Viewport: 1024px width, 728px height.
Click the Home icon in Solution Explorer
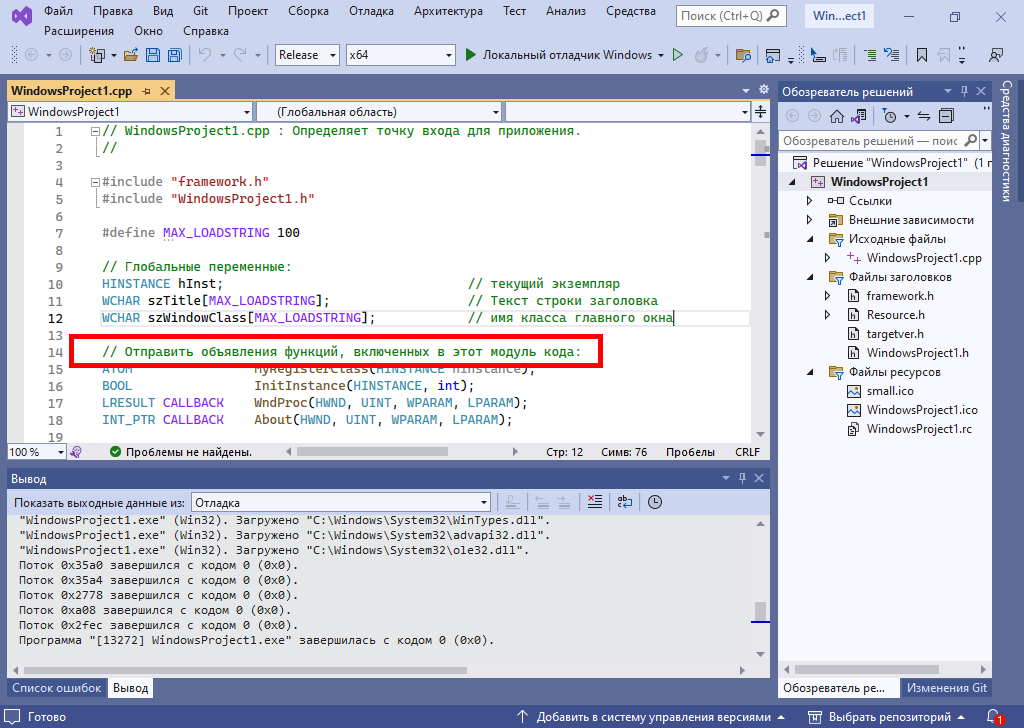[837, 116]
